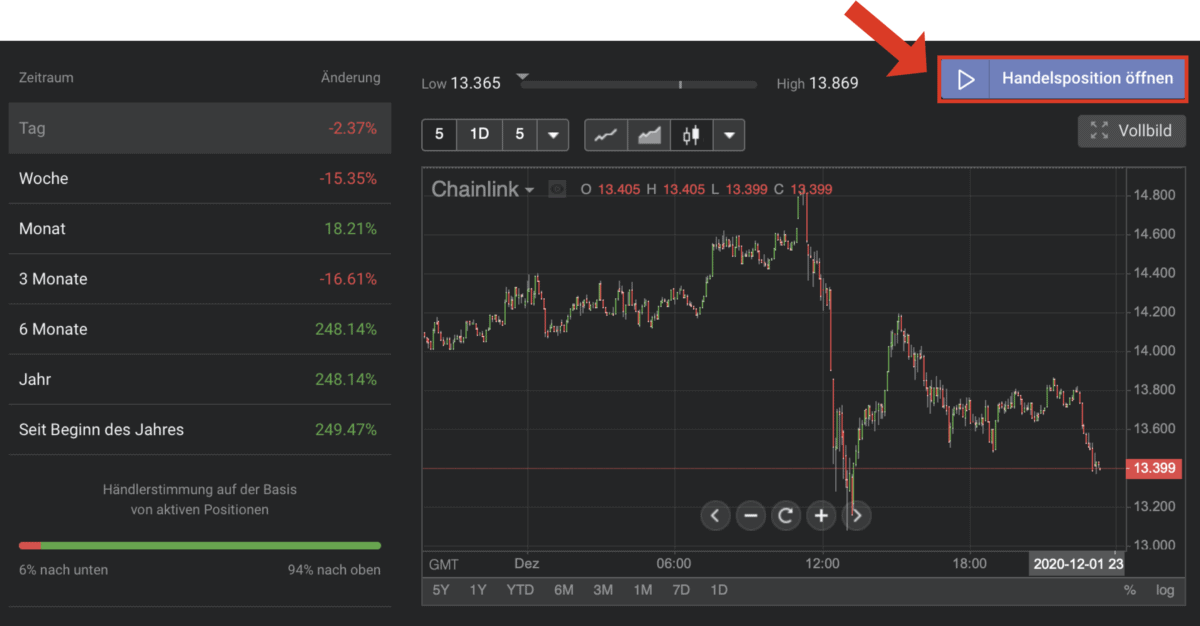This screenshot has height=626, width=1200.
Task: Select the Woche row
Action: [200, 178]
